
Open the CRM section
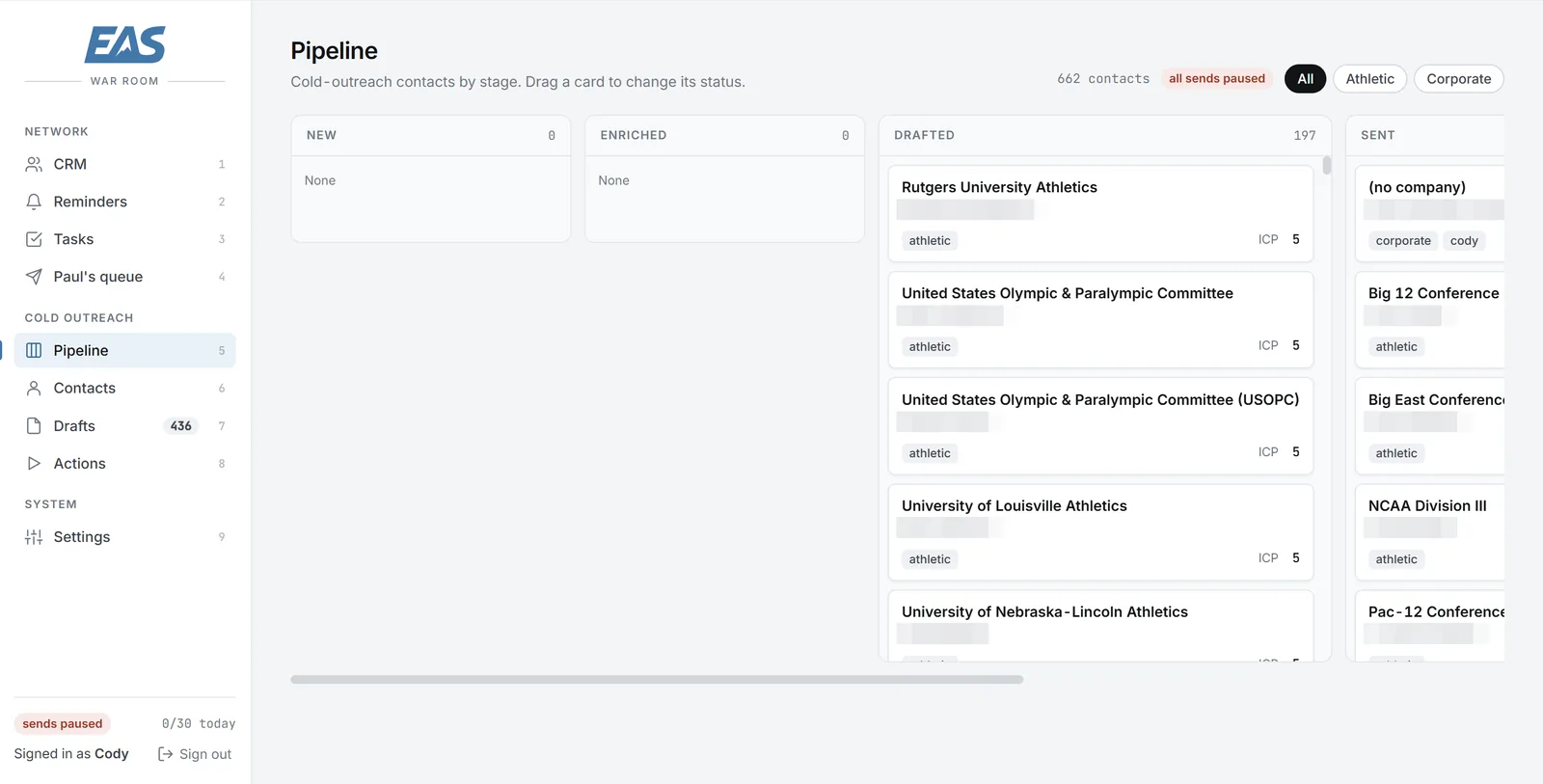tap(124, 164)
